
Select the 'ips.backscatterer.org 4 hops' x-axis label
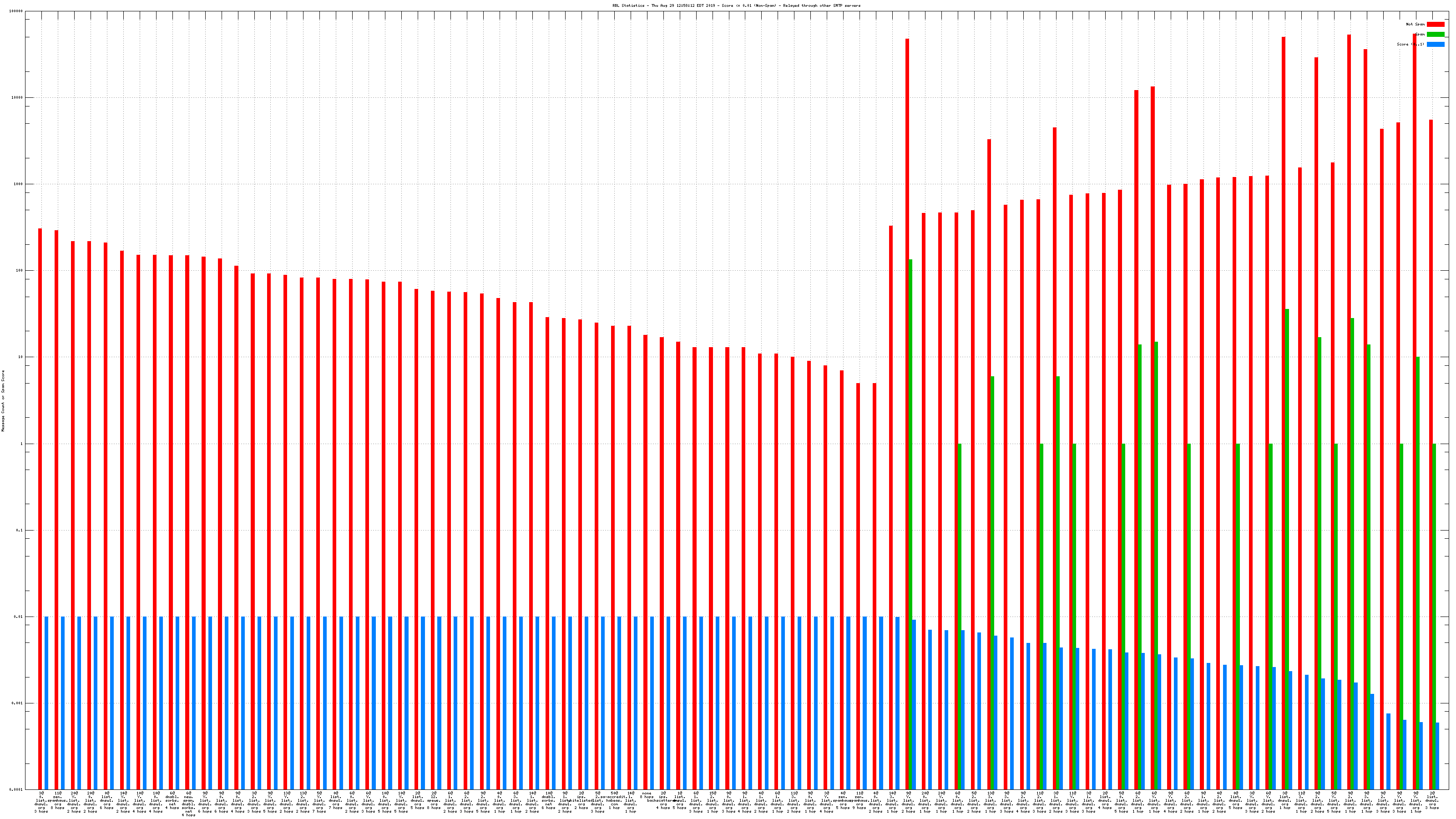[x=663, y=801]
